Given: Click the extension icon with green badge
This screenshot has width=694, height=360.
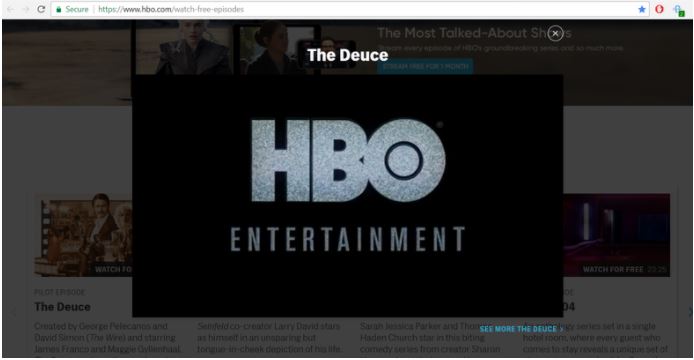Looking at the screenshot, I should (678, 10).
